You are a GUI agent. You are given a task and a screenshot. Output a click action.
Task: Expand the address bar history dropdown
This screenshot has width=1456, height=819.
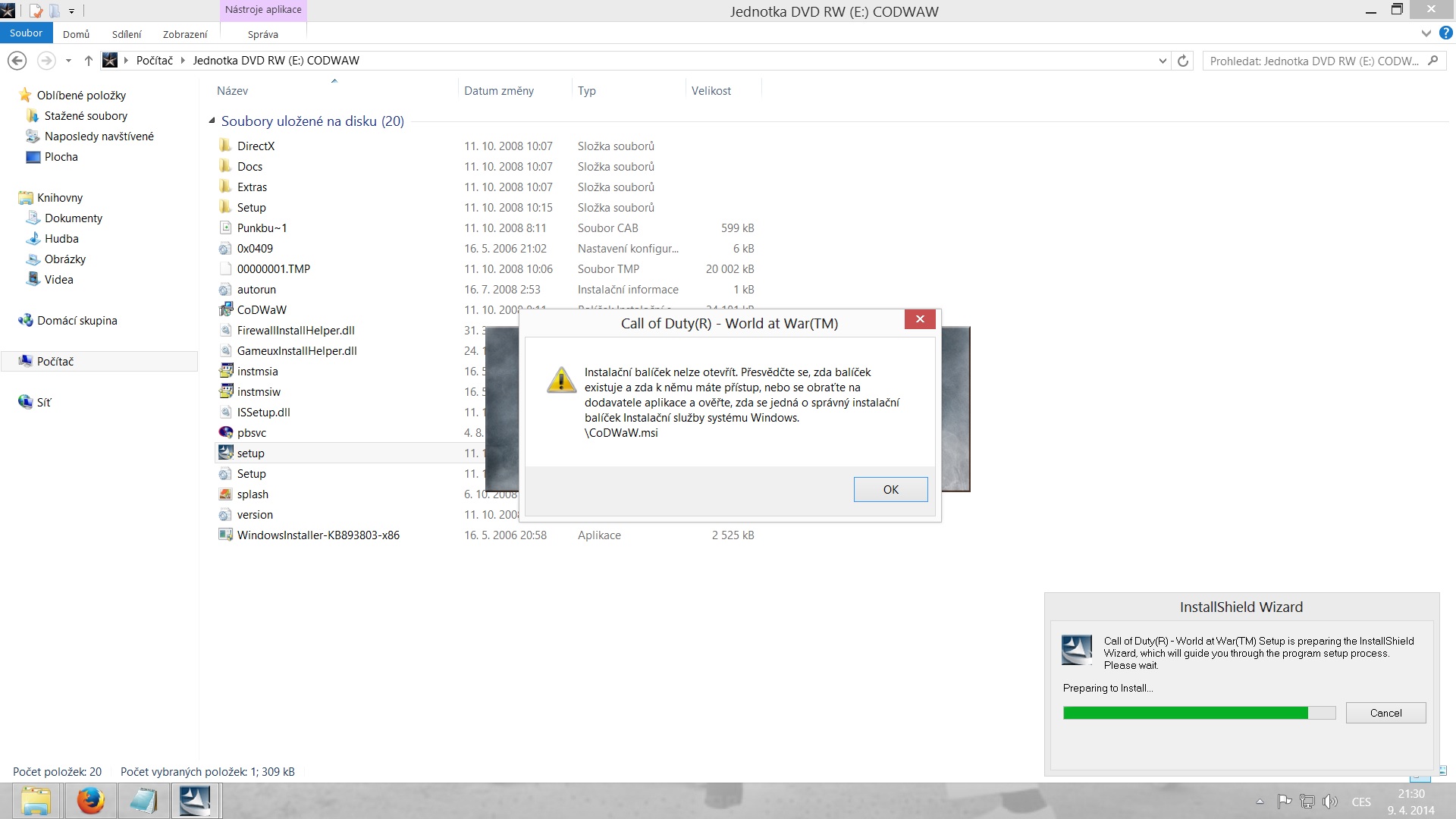tap(1163, 61)
